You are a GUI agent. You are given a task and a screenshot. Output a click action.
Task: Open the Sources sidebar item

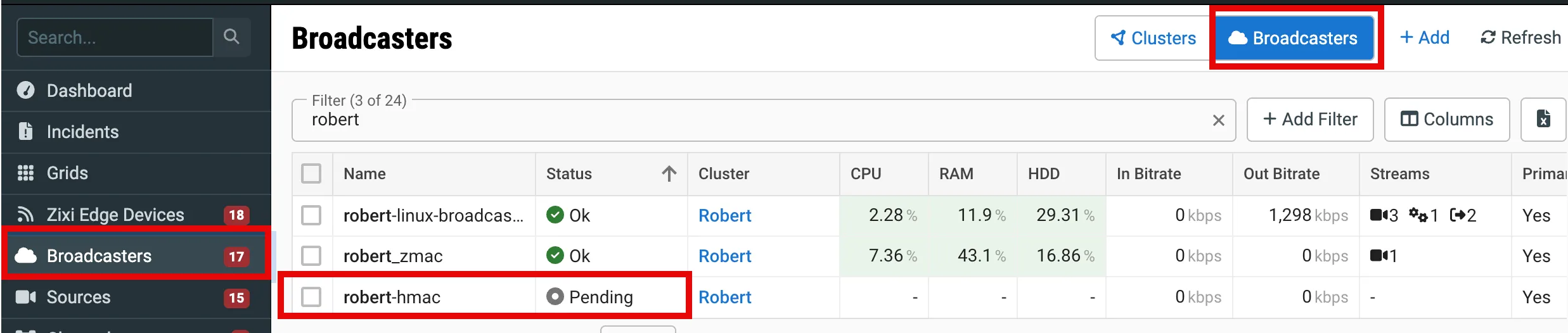tap(136, 297)
